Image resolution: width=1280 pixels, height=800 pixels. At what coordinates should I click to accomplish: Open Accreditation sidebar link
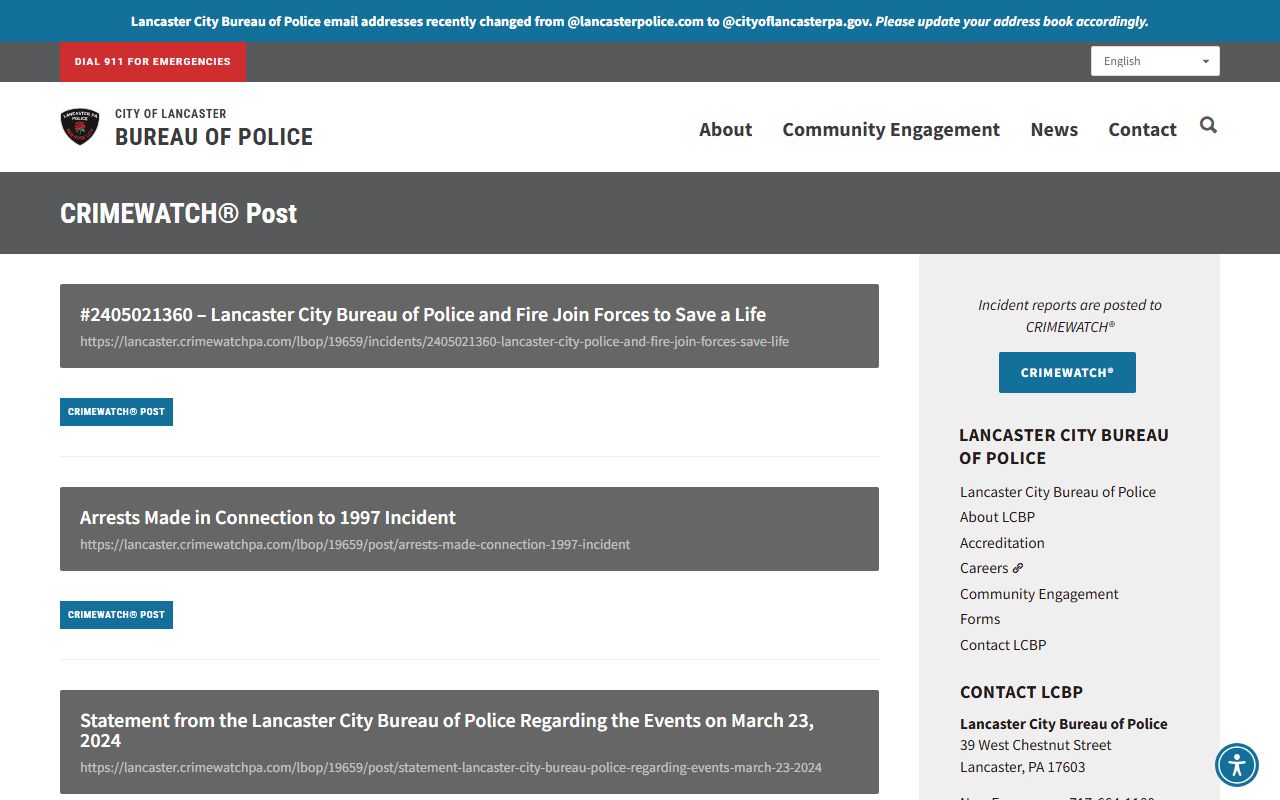[x=1002, y=543]
